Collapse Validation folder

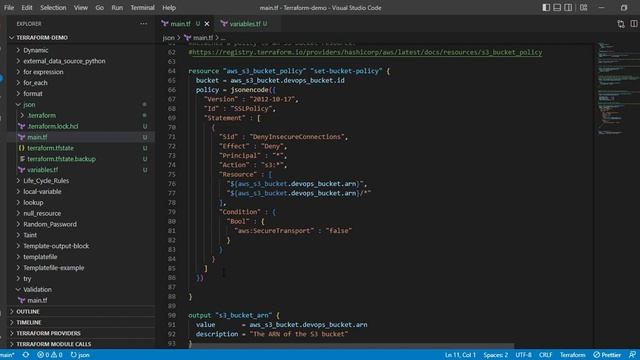pyautogui.click(x=82, y=289)
